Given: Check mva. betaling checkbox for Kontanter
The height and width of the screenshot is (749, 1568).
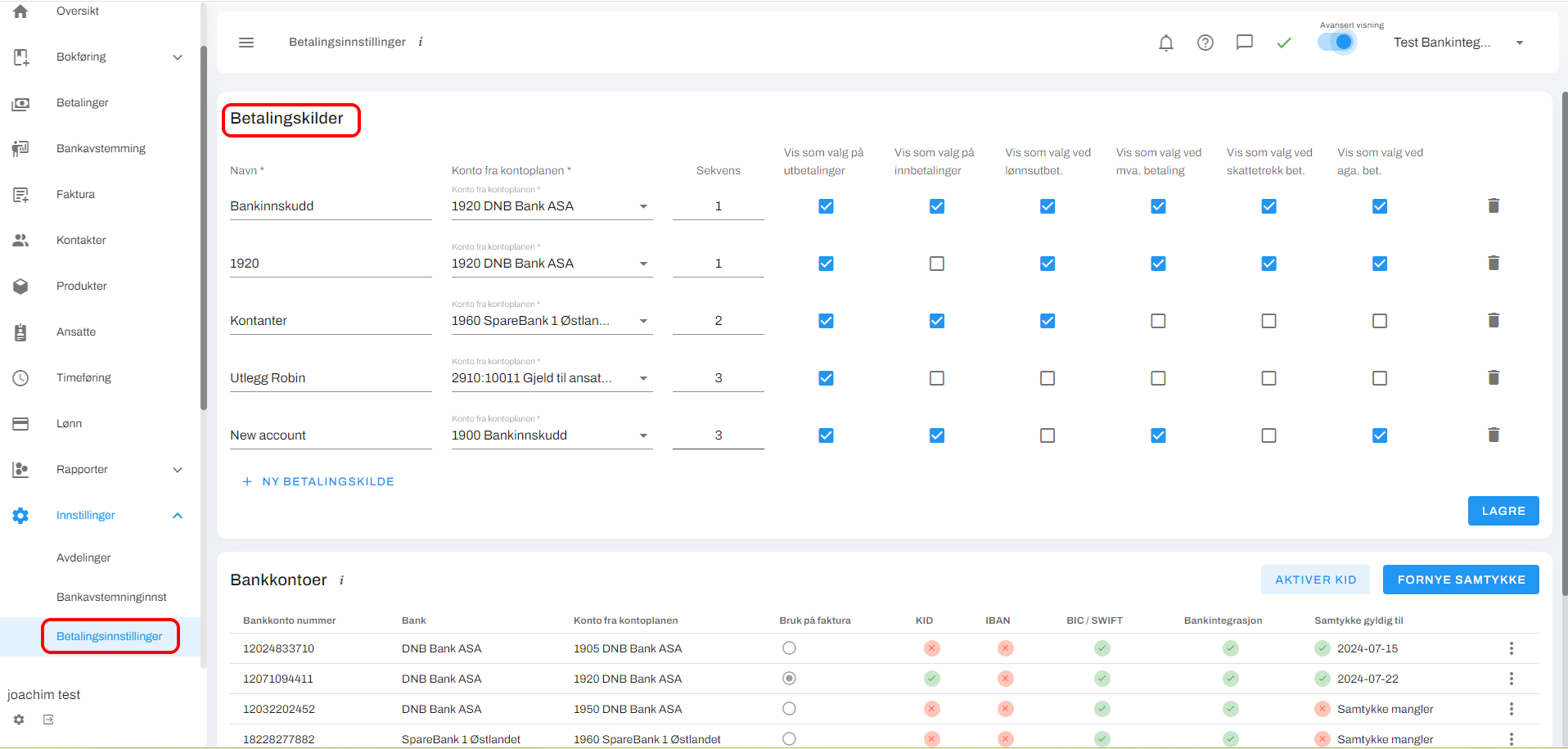Looking at the screenshot, I should click(1158, 321).
